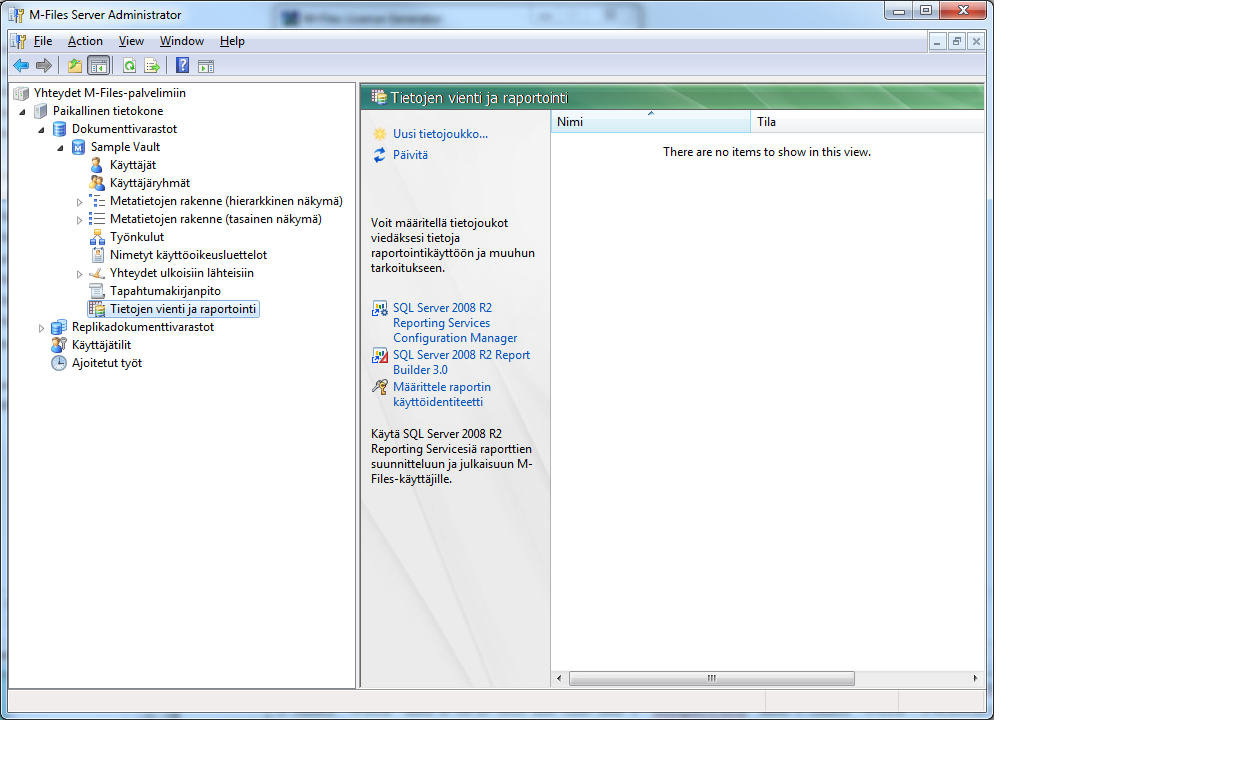Open SQL Server 2008 R2 Reporting Services Configuration Manager link
Screen dimensions: 1255x757
(455, 323)
